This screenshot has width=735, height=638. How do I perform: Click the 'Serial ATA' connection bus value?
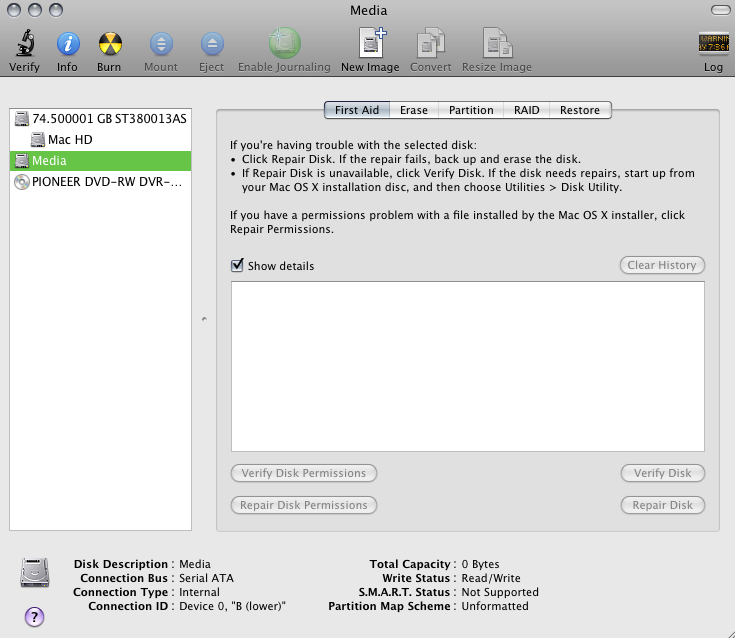pos(206,578)
